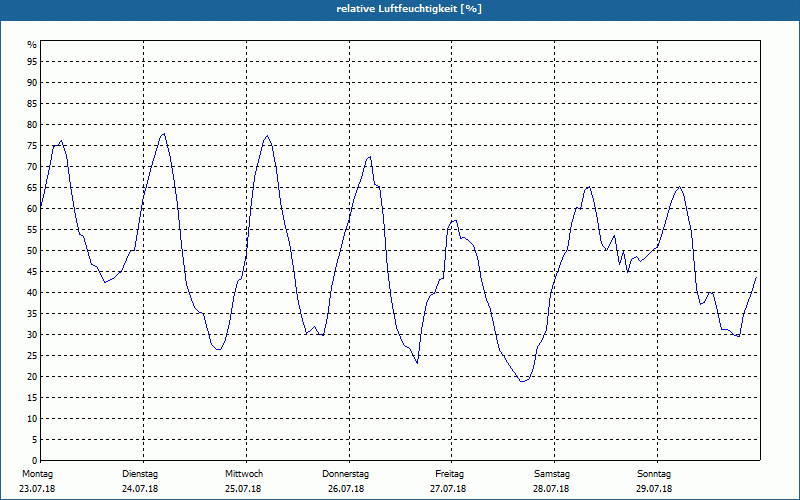
Task: Click the y-axis value '30'
Action: tap(32, 335)
